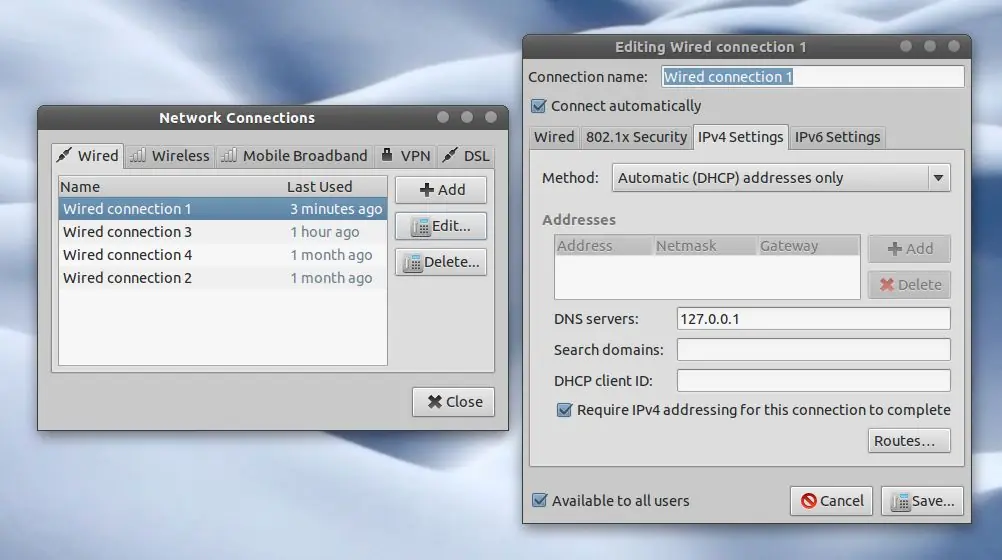Open the IPv6 Settings tab
This screenshot has height=560, width=1002.
point(837,137)
